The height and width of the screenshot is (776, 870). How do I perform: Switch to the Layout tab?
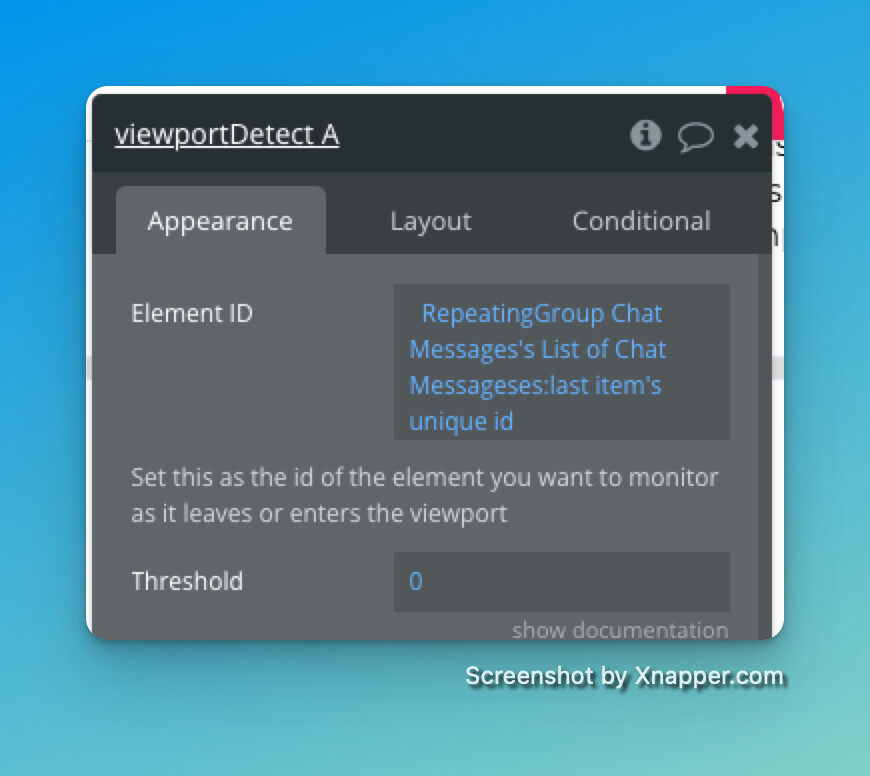click(431, 221)
